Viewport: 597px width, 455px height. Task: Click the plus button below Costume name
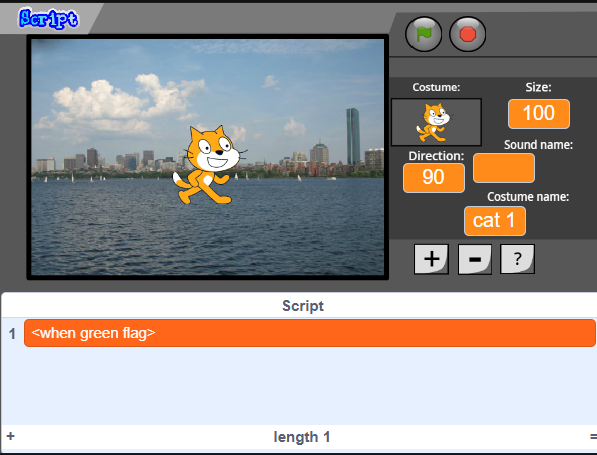pyautogui.click(x=431, y=259)
